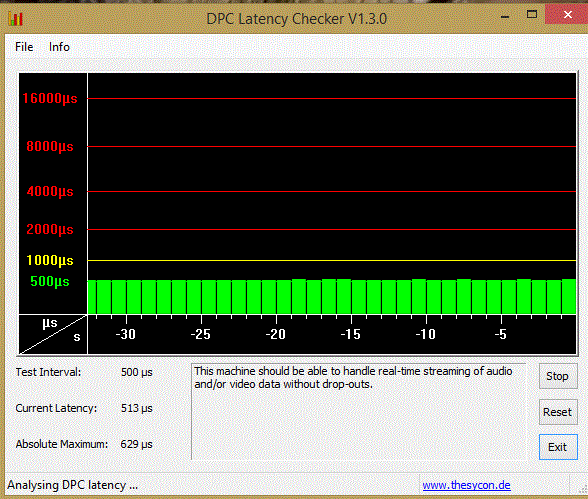Open the Info menu

point(59,47)
